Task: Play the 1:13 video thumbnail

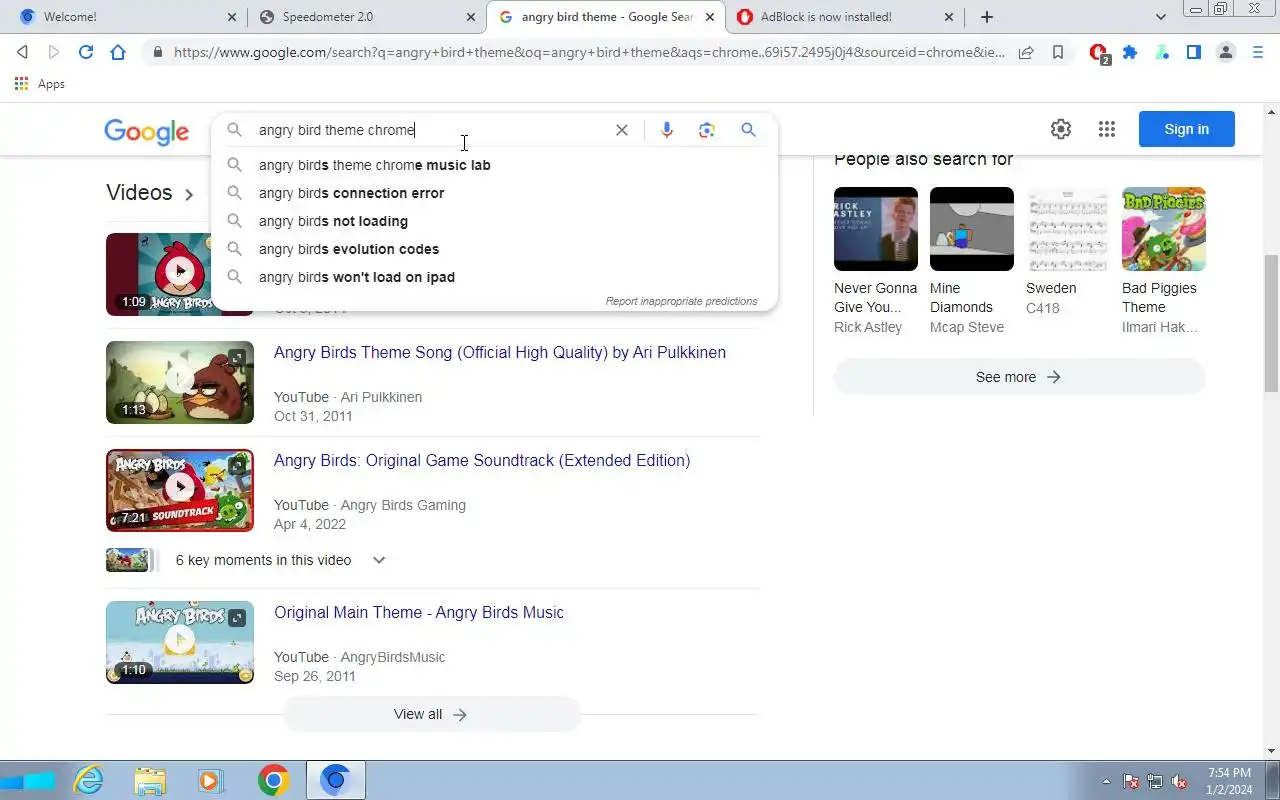Action: point(180,382)
